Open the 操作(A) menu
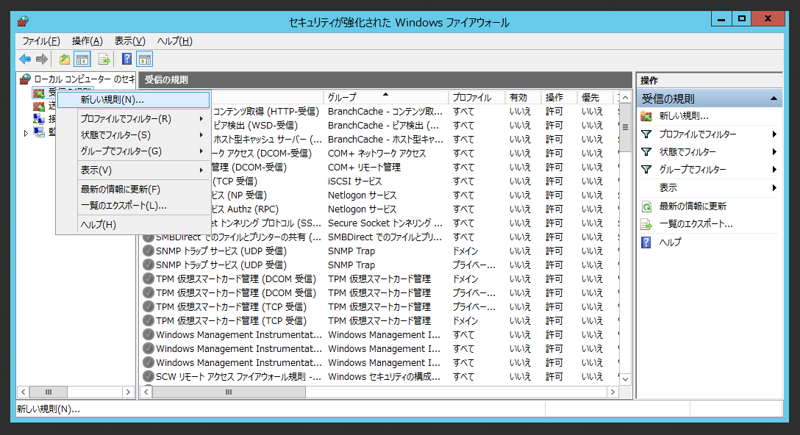Image resolution: width=800 pixels, height=435 pixels. tap(87, 41)
